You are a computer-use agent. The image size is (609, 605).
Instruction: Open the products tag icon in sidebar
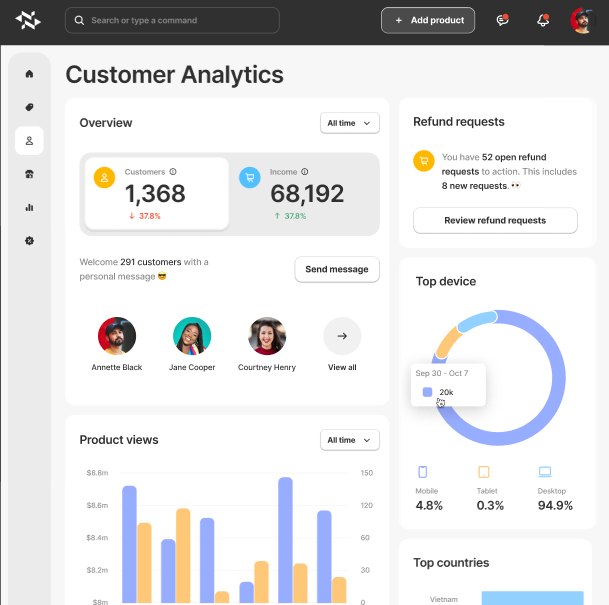[x=29, y=107]
